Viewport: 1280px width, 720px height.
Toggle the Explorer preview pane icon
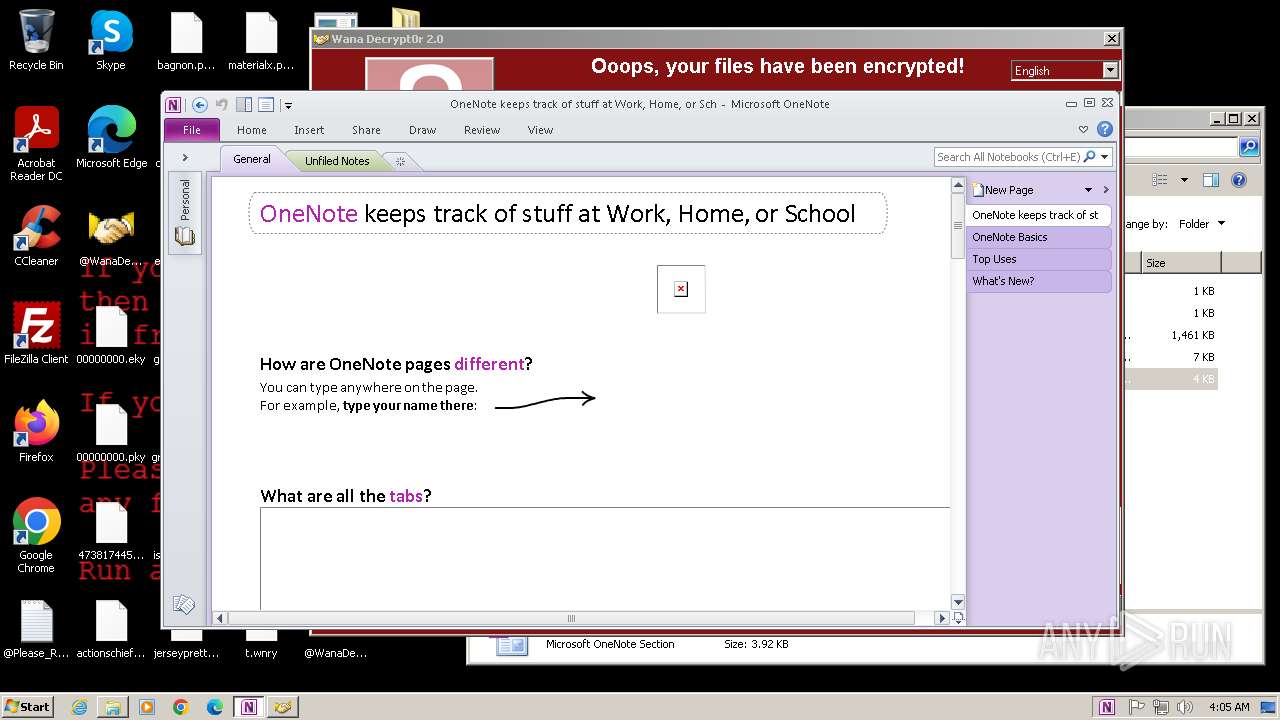coord(1211,180)
